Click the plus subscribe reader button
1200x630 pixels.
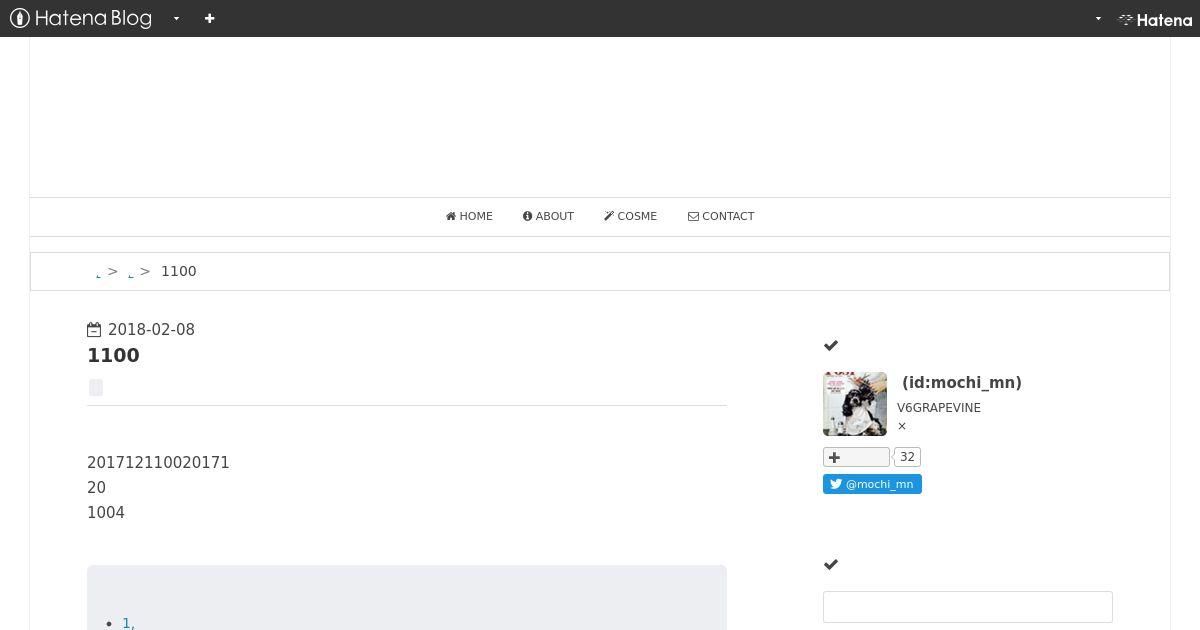856,457
